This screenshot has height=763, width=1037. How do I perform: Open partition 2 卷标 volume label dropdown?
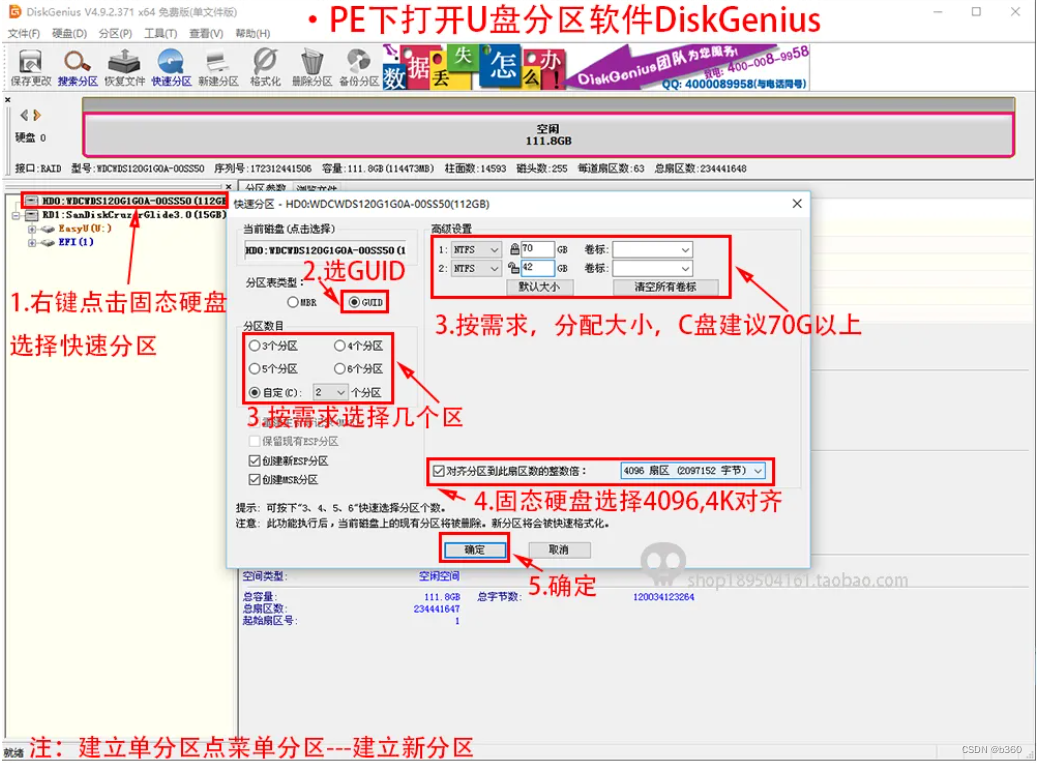tap(652, 268)
